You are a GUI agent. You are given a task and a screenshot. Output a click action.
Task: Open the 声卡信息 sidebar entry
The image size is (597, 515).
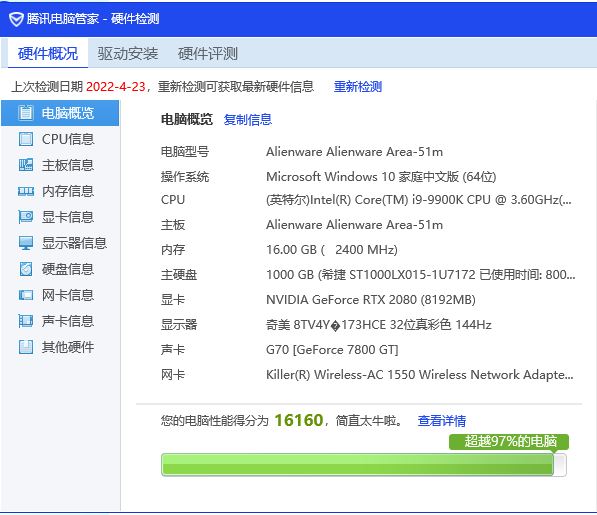pos(60,321)
